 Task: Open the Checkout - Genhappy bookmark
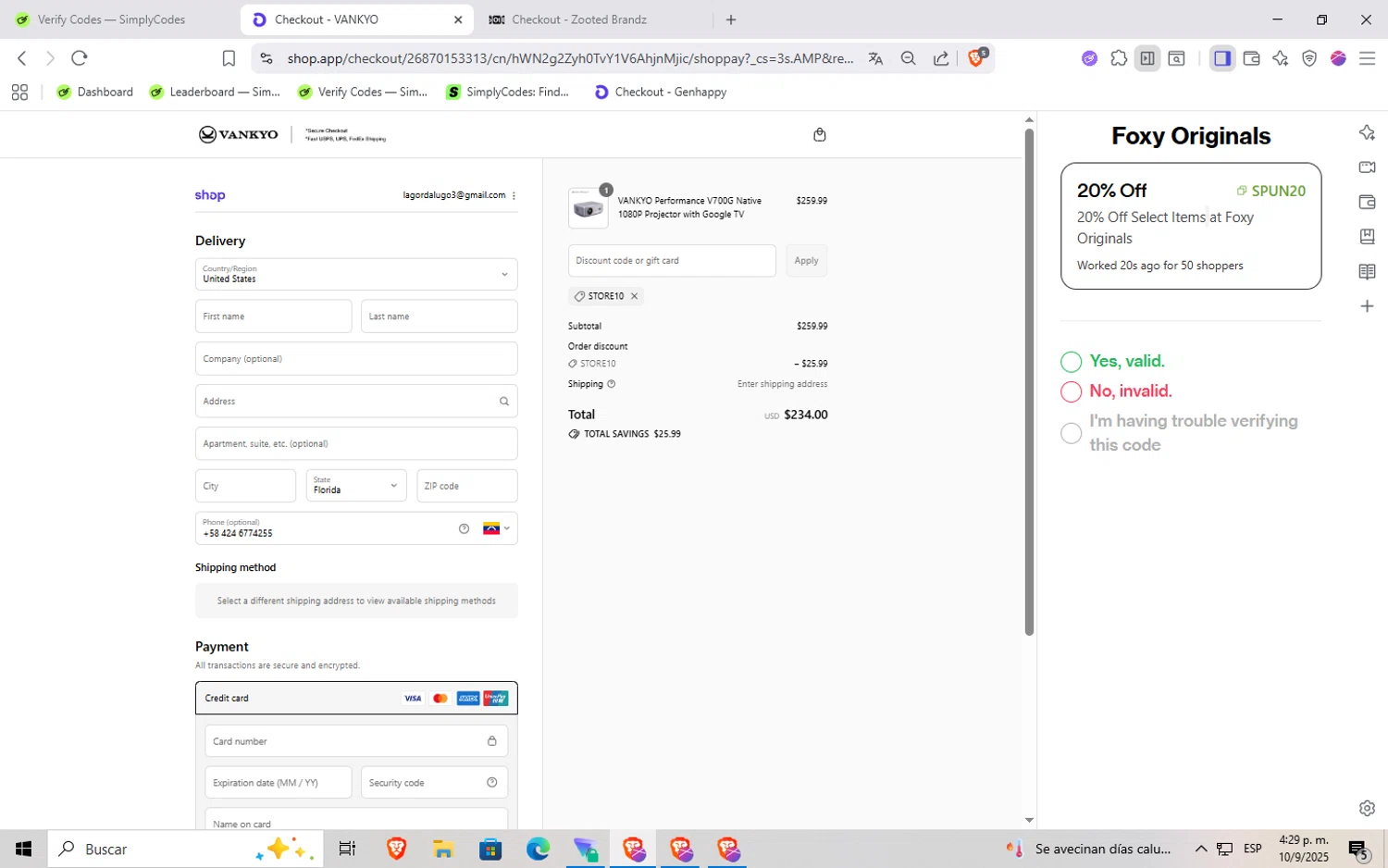point(661,92)
